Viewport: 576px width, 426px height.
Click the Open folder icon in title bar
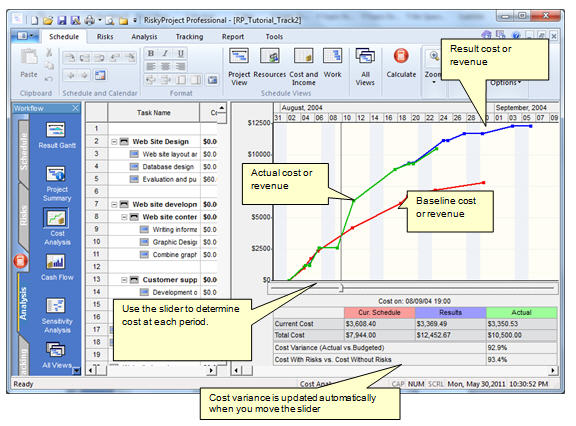click(x=48, y=20)
